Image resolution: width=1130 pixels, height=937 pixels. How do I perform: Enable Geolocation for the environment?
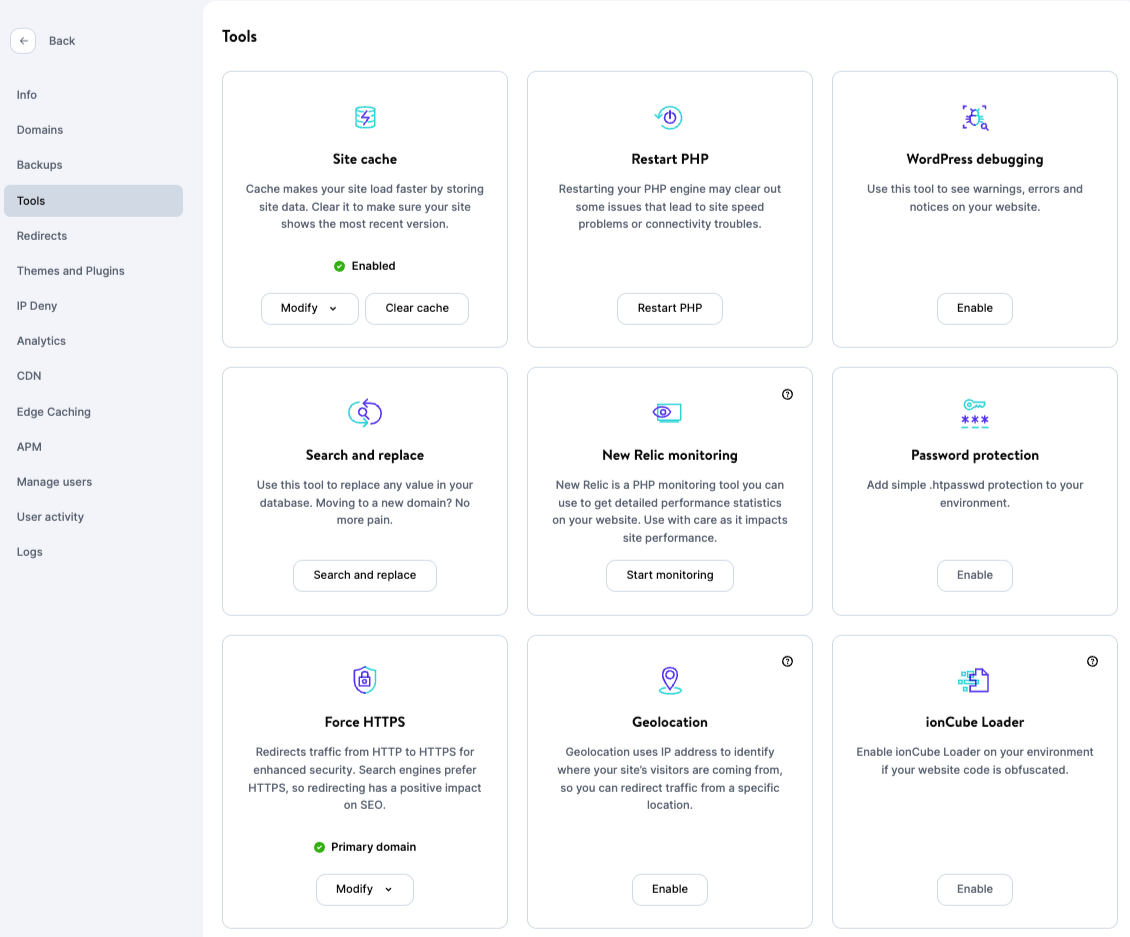pyautogui.click(x=670, y=889)
